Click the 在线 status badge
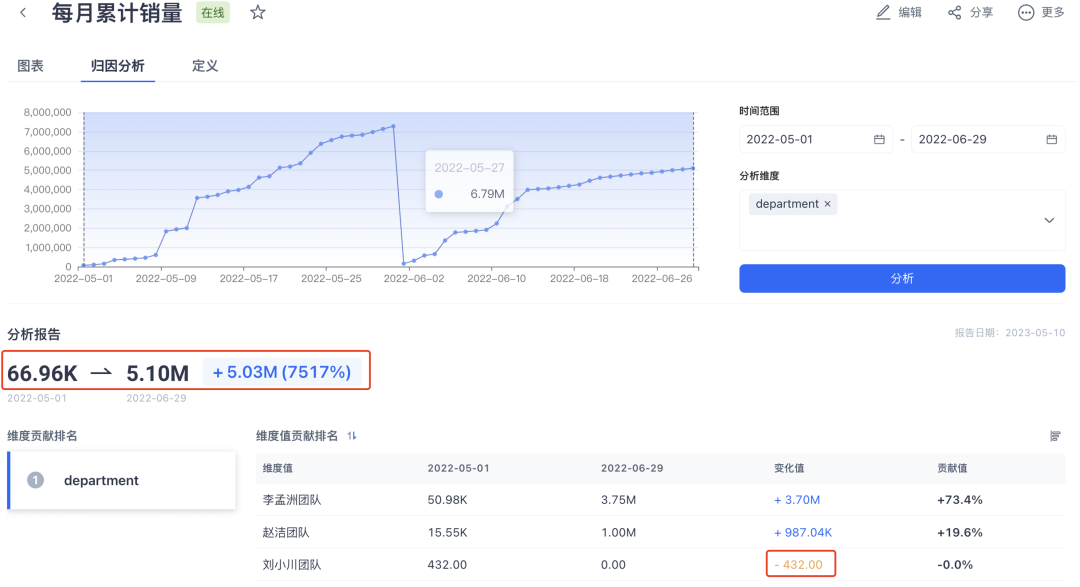Screen dimensions: 1080x587 [x=213, y=14]
